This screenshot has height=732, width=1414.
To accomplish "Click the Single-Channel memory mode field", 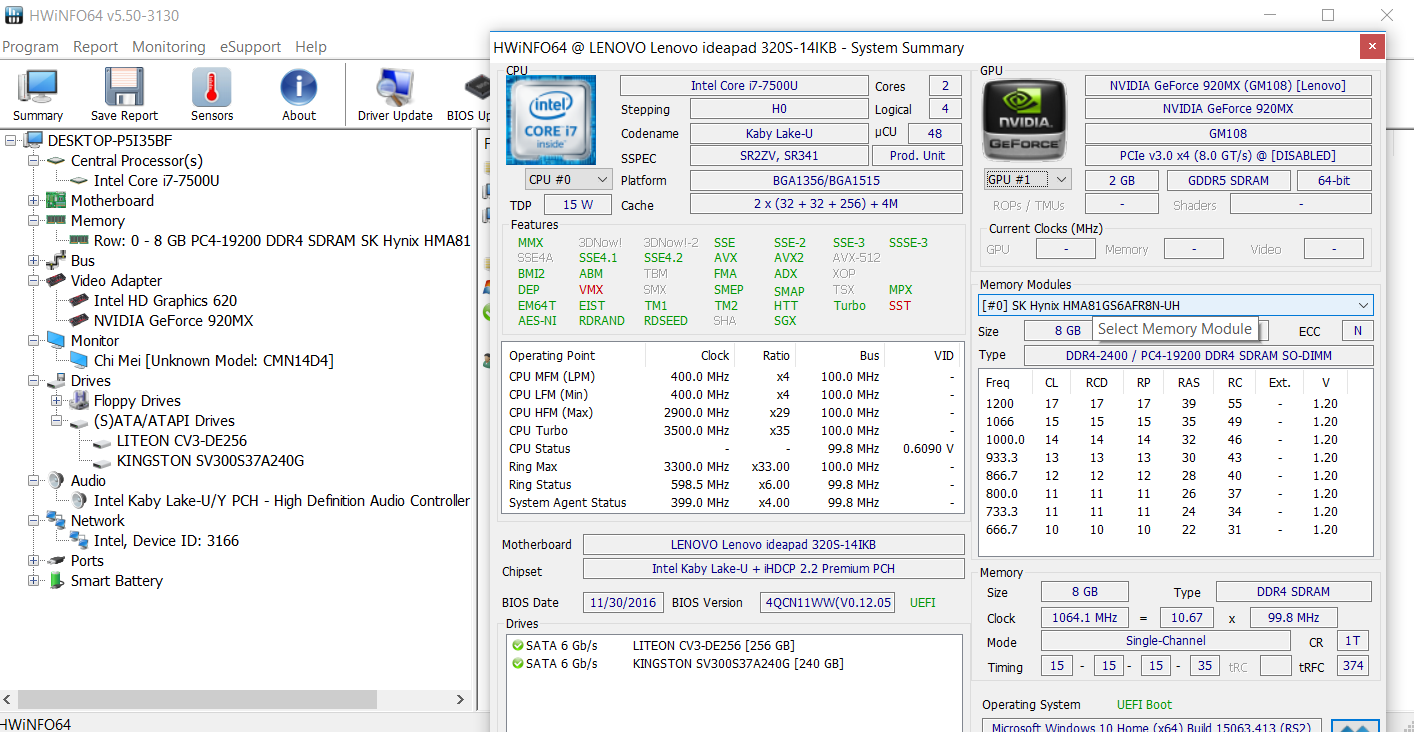I will [x=1165, y=641].
